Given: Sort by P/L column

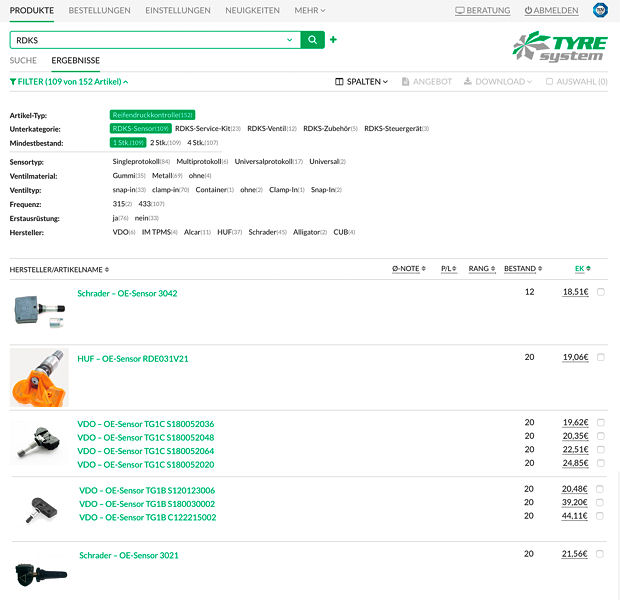Looking at the screenshot, I should click(448, 269).
